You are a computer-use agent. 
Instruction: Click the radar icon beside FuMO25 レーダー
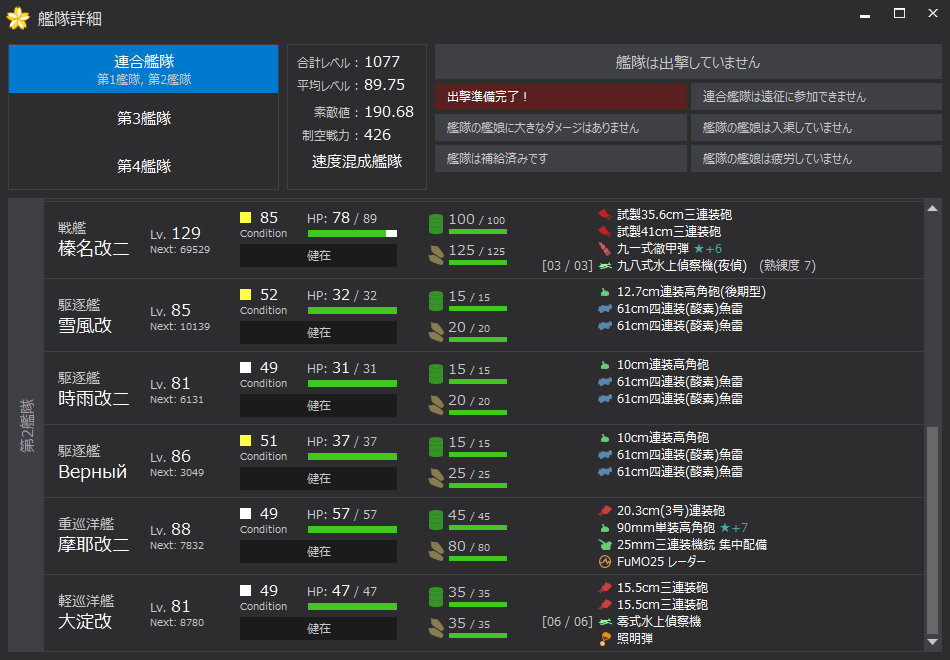point(604,562)
